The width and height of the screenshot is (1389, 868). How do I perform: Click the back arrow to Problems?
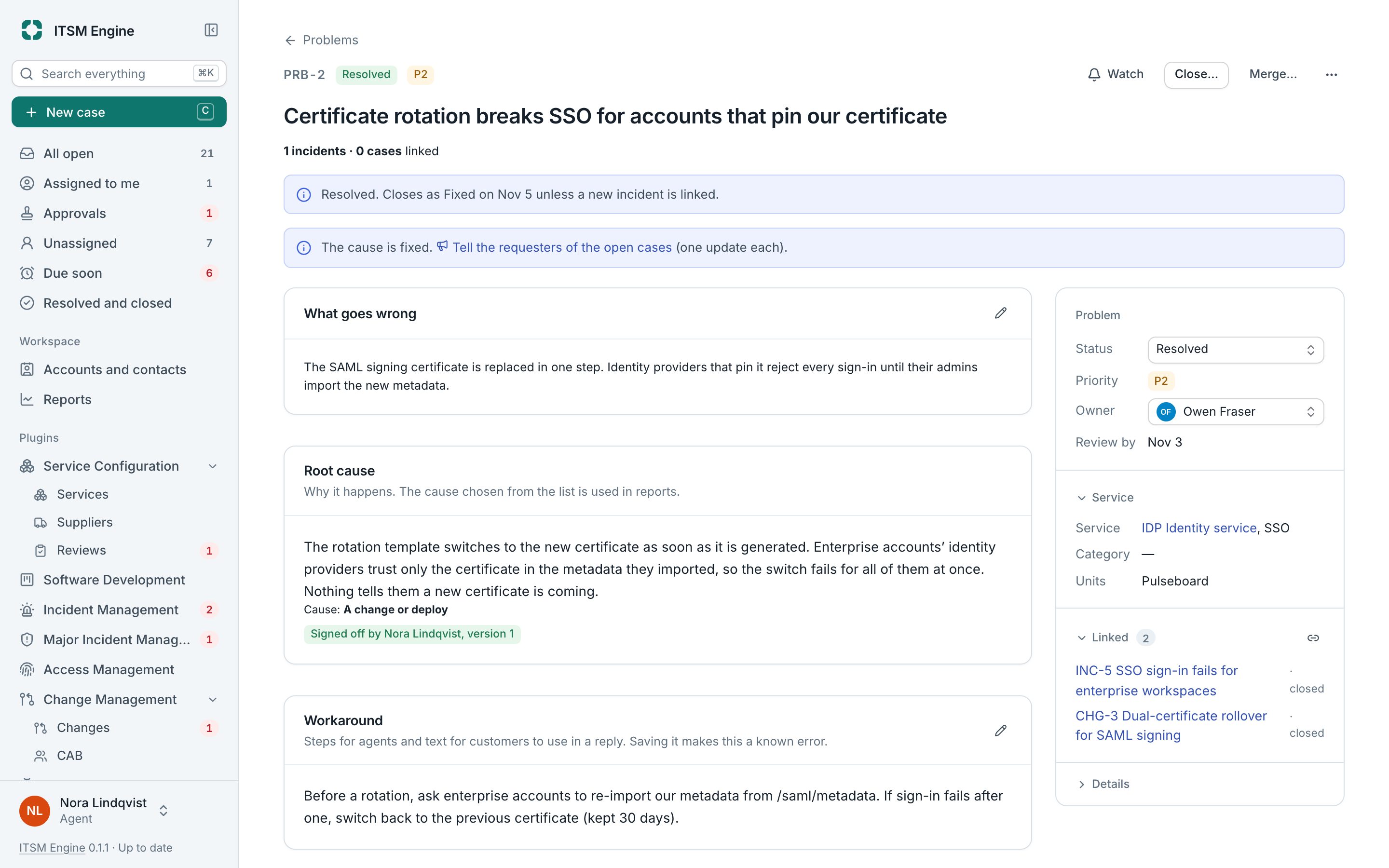(290, 40)
